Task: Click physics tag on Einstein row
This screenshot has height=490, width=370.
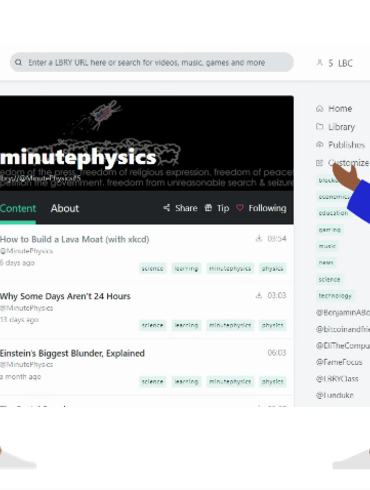Action: click(x=273, y=382)
